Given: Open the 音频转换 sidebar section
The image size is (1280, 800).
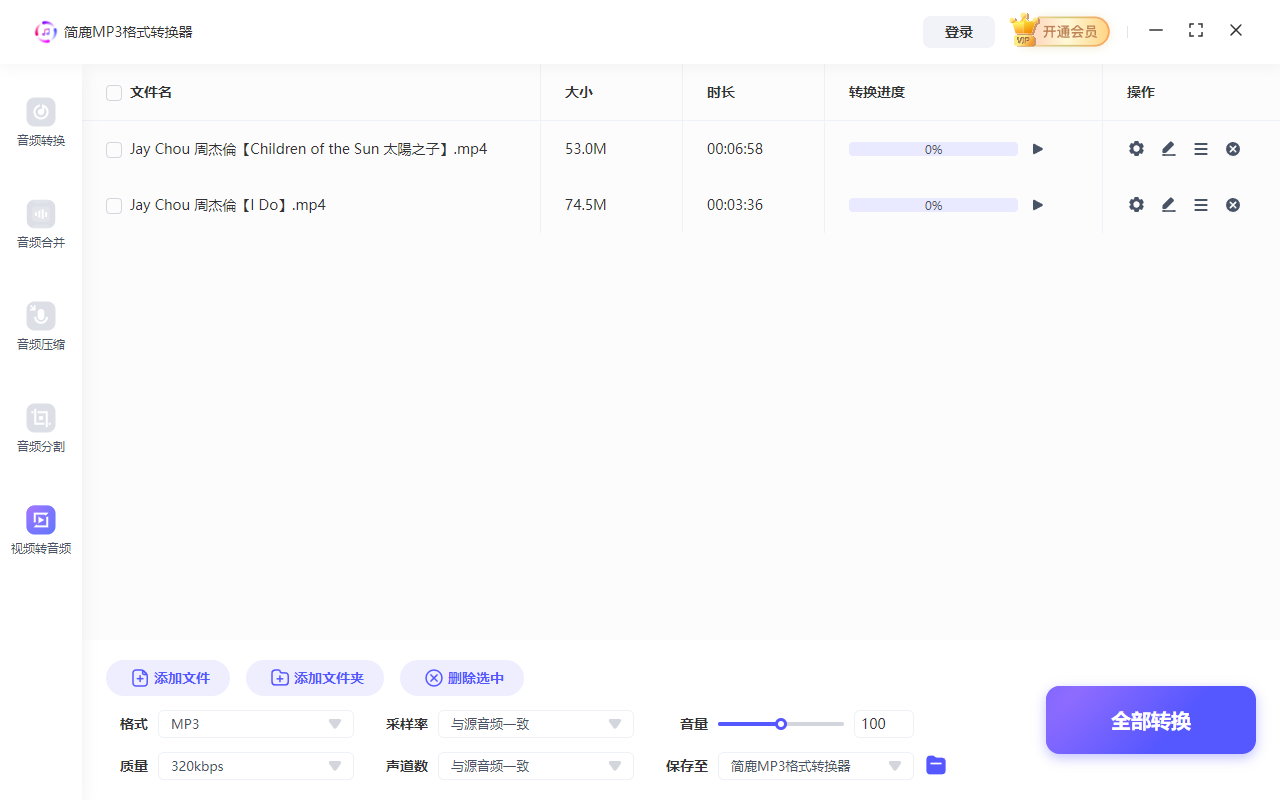Looking at the screenshot, I should click(41, 123).
